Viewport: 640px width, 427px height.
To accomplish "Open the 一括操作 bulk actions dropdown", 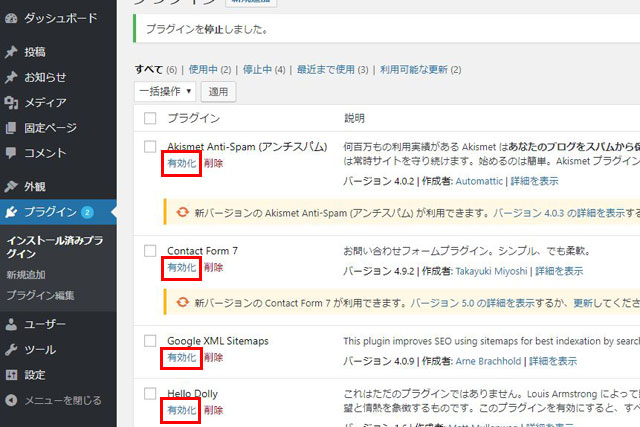I will coord(165,91).
